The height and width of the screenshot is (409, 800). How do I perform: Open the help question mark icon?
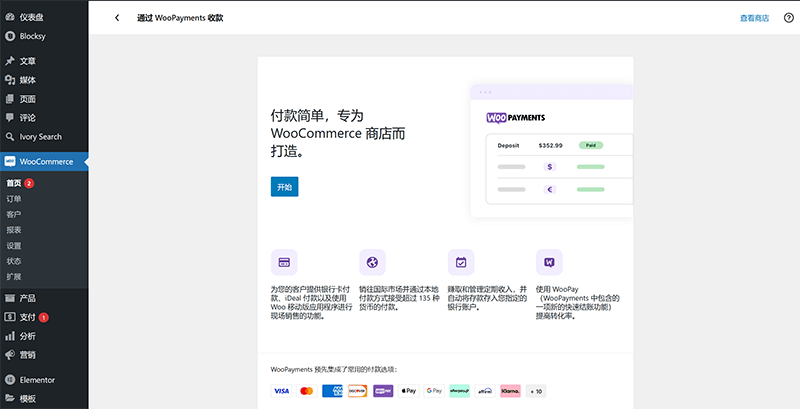coord(789,18)
